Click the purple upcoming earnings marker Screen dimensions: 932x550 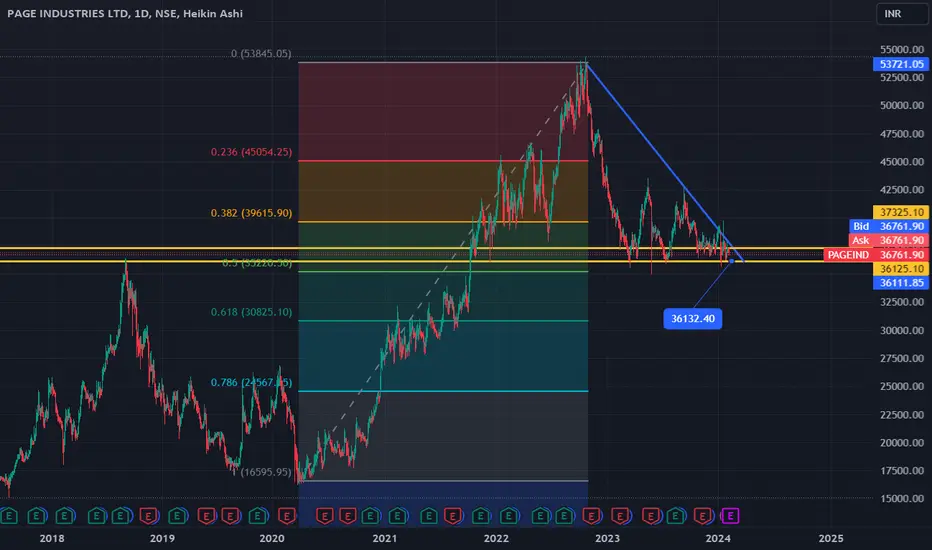coord(730,516)
